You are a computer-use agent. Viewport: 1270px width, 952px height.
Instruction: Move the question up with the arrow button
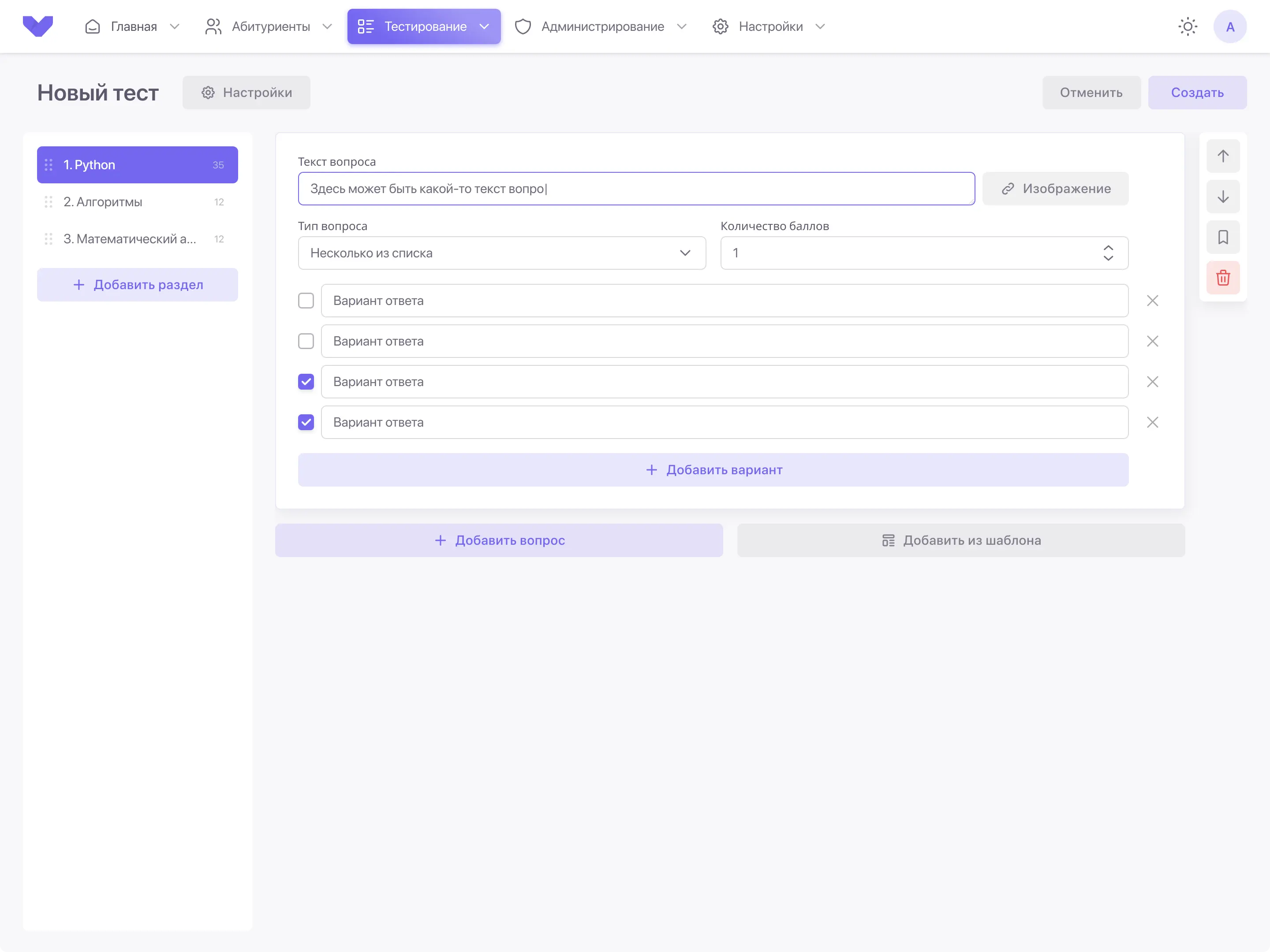coord(1223,156)
